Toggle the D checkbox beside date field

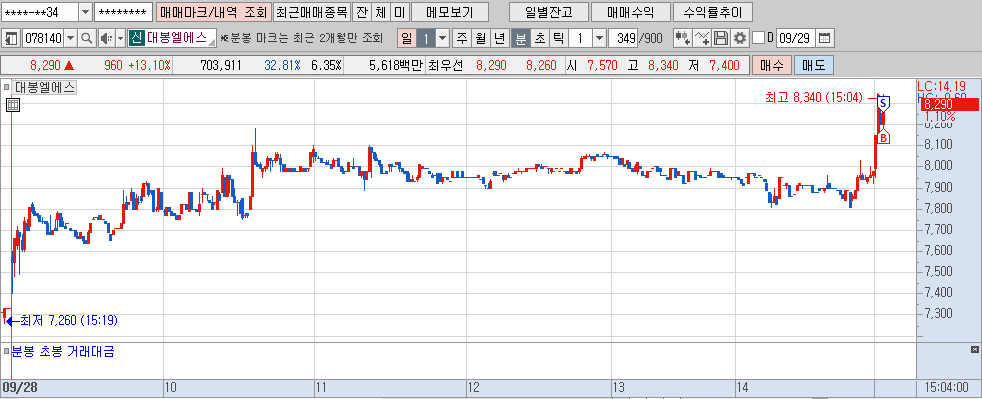pyautogui.click(x=758, y=38)
